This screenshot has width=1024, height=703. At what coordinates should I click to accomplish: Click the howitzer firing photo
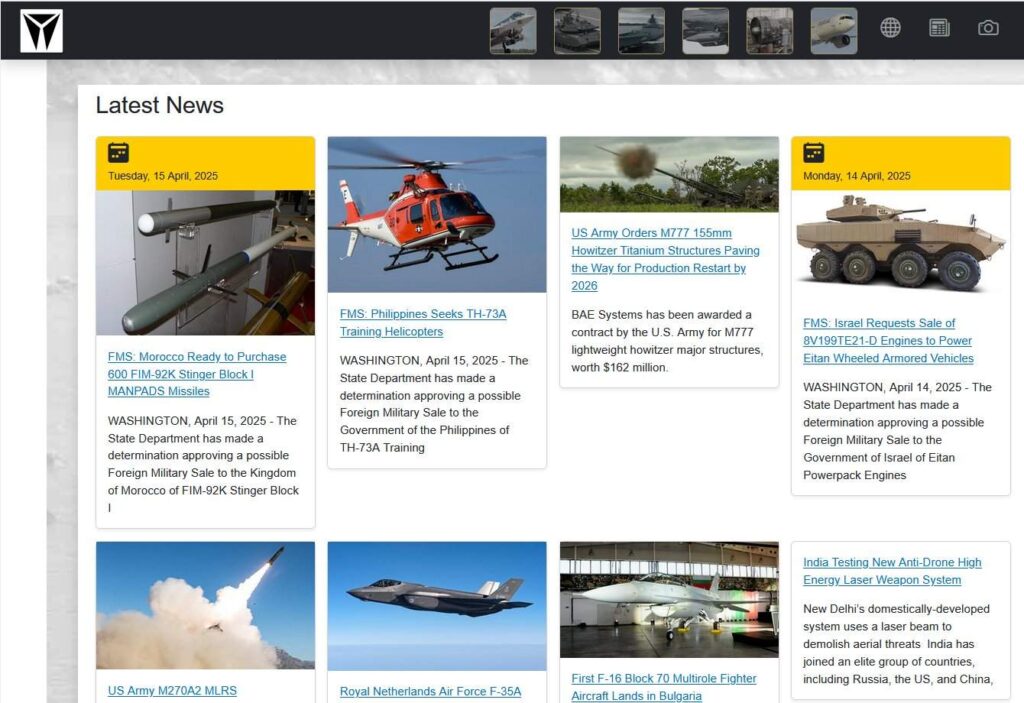[669, 174]
